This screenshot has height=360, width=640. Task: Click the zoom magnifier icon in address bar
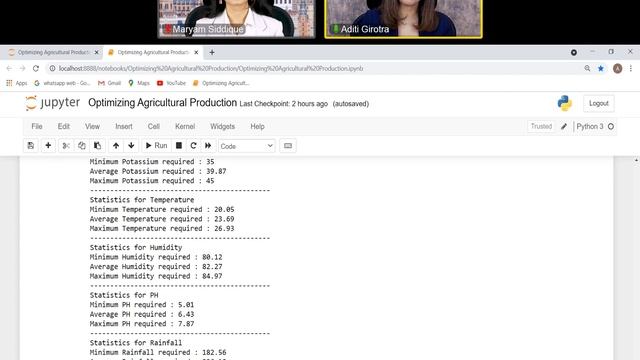(587, 69)
